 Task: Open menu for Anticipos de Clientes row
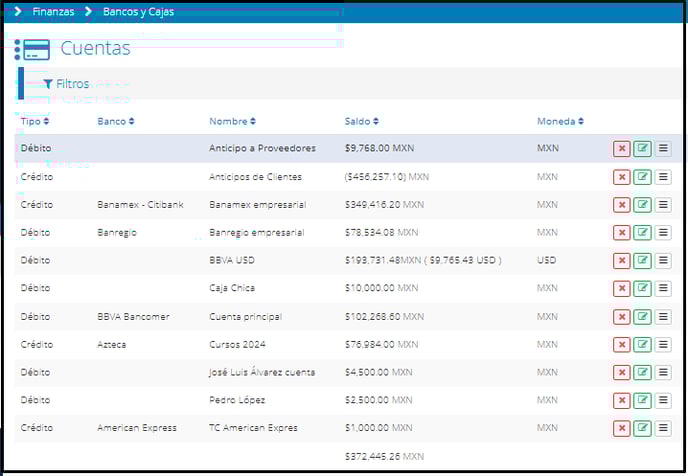pyautogui.click(x=663, y=177)
